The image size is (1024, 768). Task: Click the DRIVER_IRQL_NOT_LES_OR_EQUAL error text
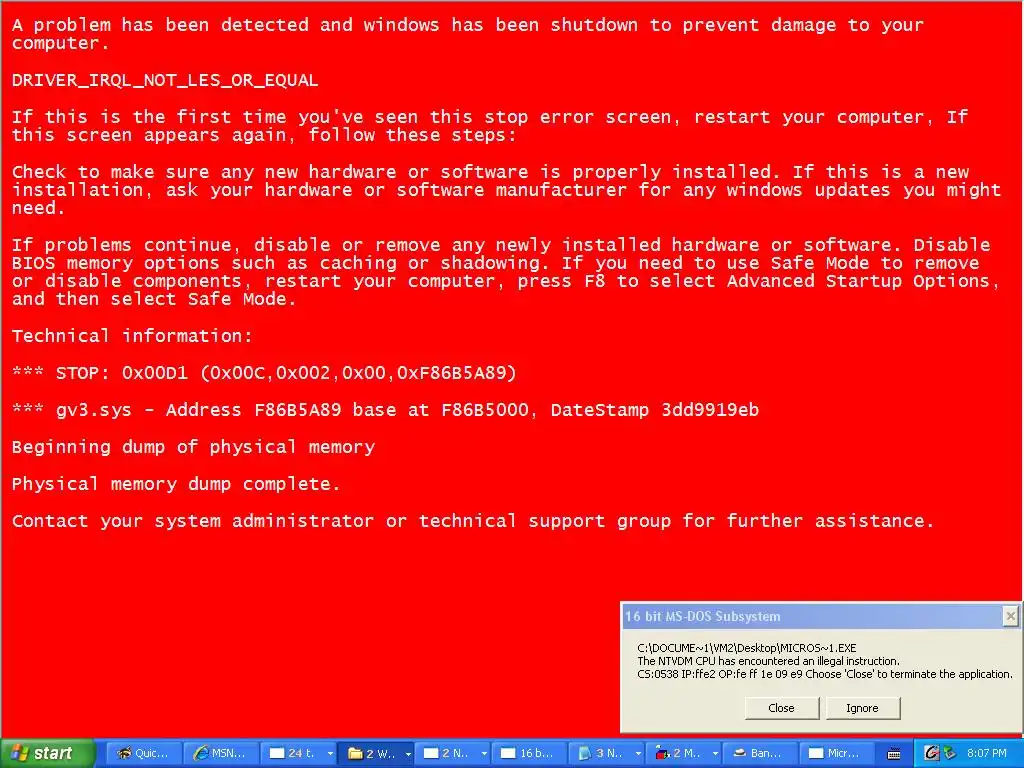165,80
